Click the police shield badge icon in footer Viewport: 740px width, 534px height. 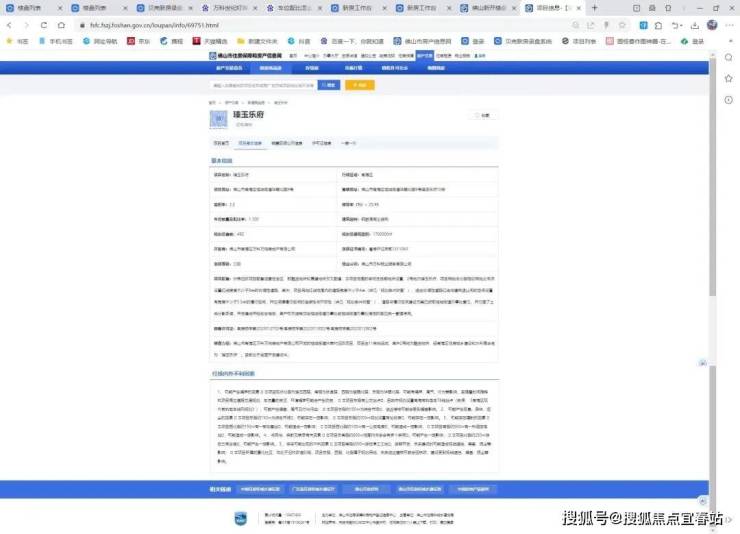[241, 518]
